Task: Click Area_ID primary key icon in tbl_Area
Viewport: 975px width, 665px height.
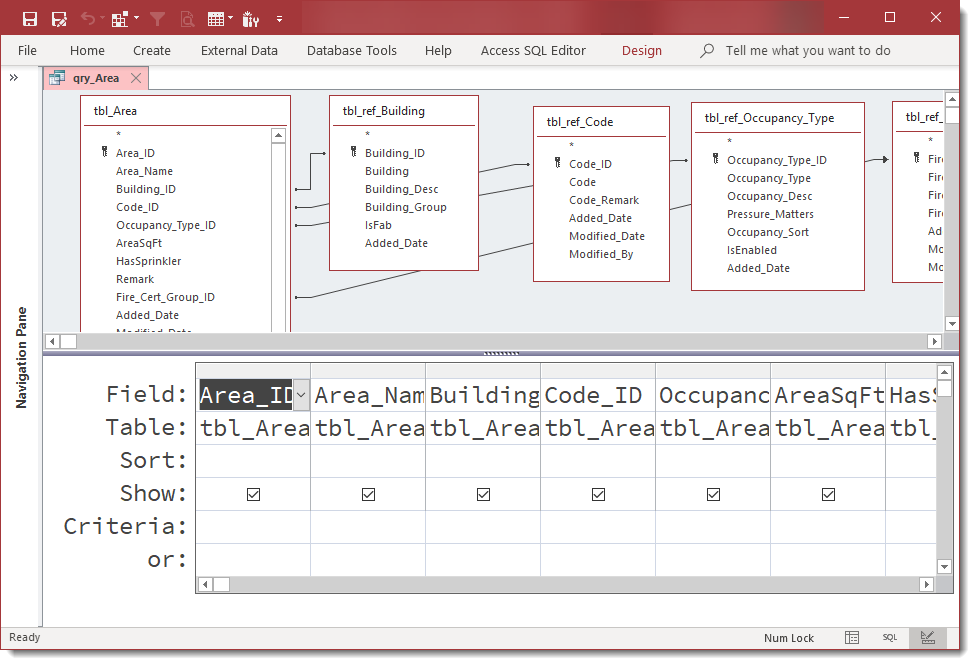Action: (x=104, y=152)
